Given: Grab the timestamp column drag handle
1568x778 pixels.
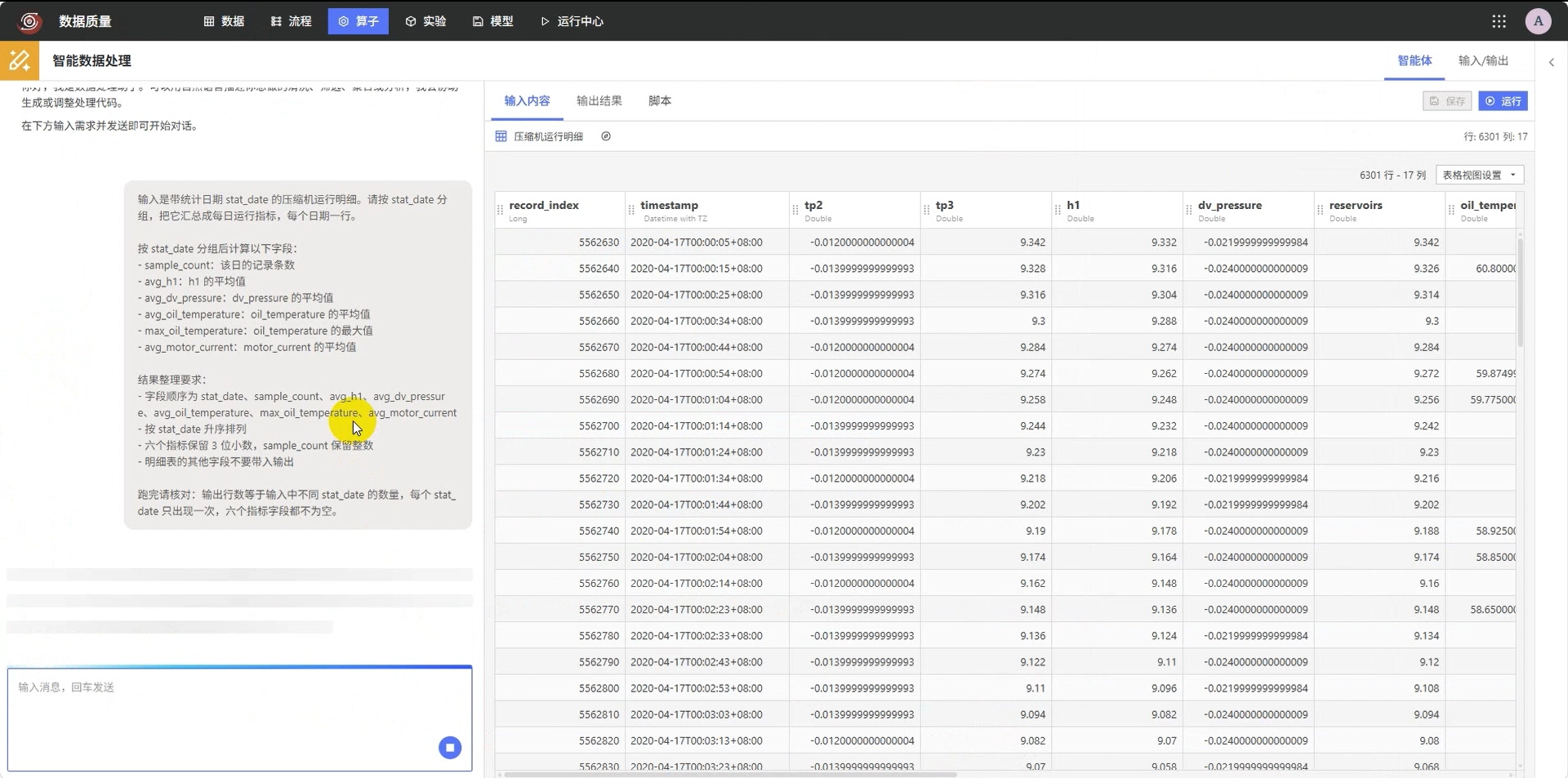Looking at the screenshot, I should (631, 211).
